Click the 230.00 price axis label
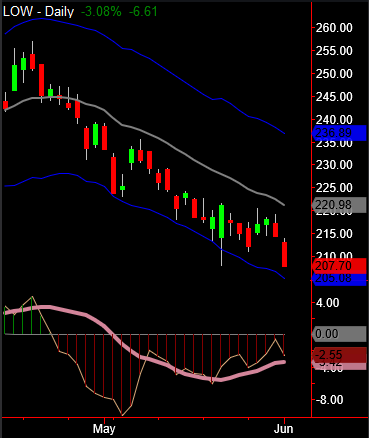The height and width of the screenshot is (438, 369). (334, 165)
